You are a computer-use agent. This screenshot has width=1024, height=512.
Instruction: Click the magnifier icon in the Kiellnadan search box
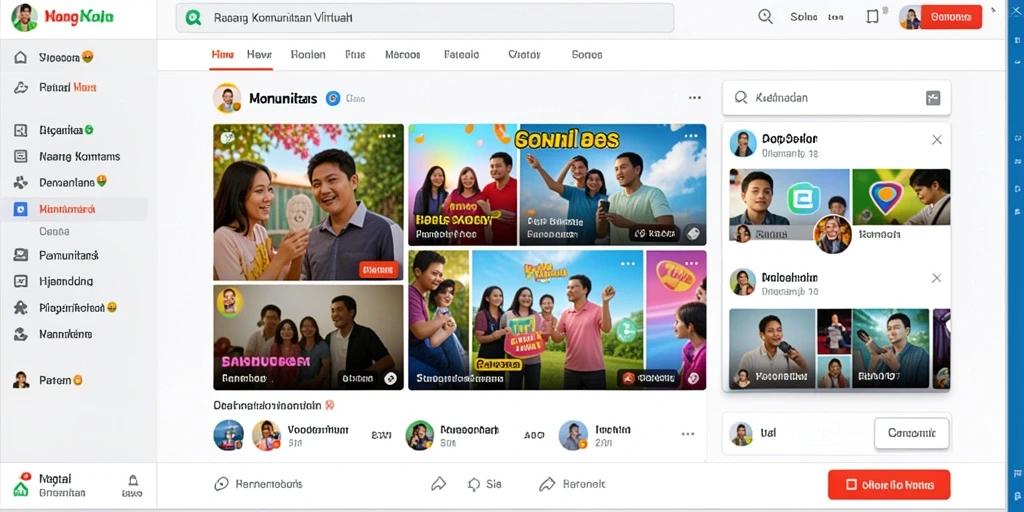tap(741, 98)
